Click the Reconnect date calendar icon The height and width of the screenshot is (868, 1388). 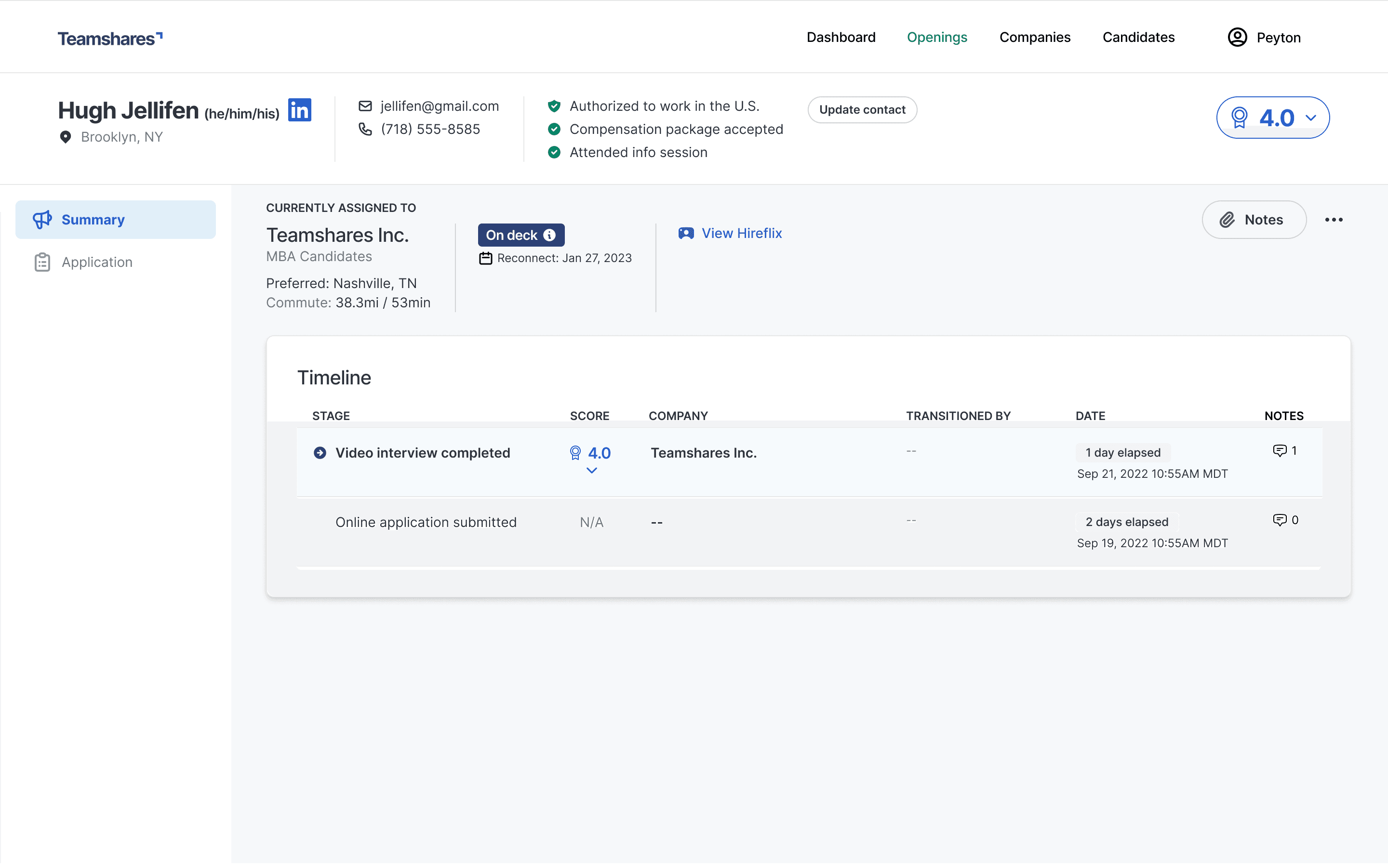pos(486,258)
